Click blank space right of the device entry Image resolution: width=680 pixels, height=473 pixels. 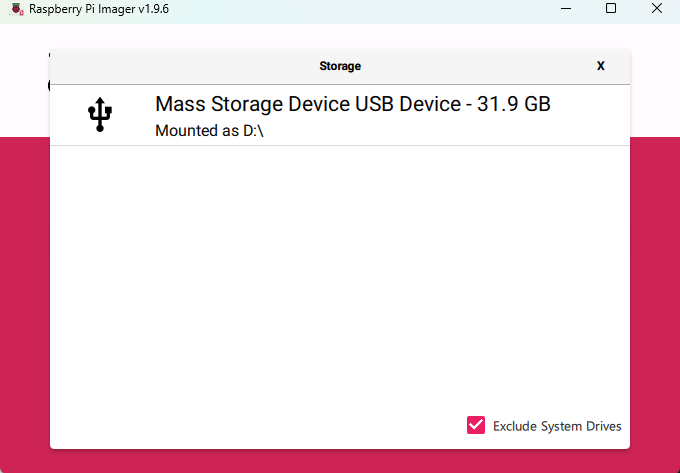[590, 115]
